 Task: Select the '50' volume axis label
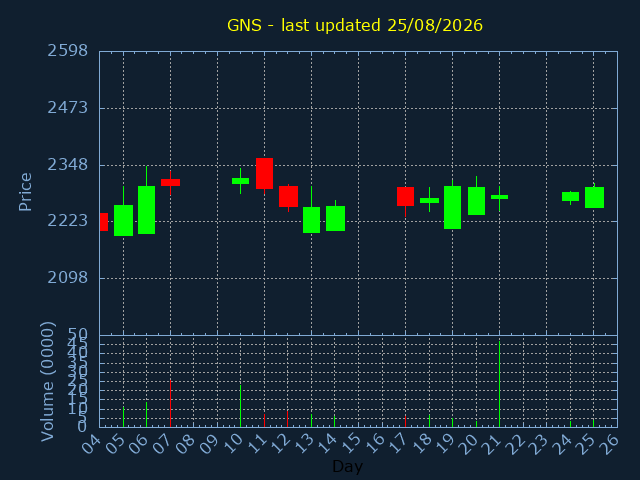(x=78, y=335)
